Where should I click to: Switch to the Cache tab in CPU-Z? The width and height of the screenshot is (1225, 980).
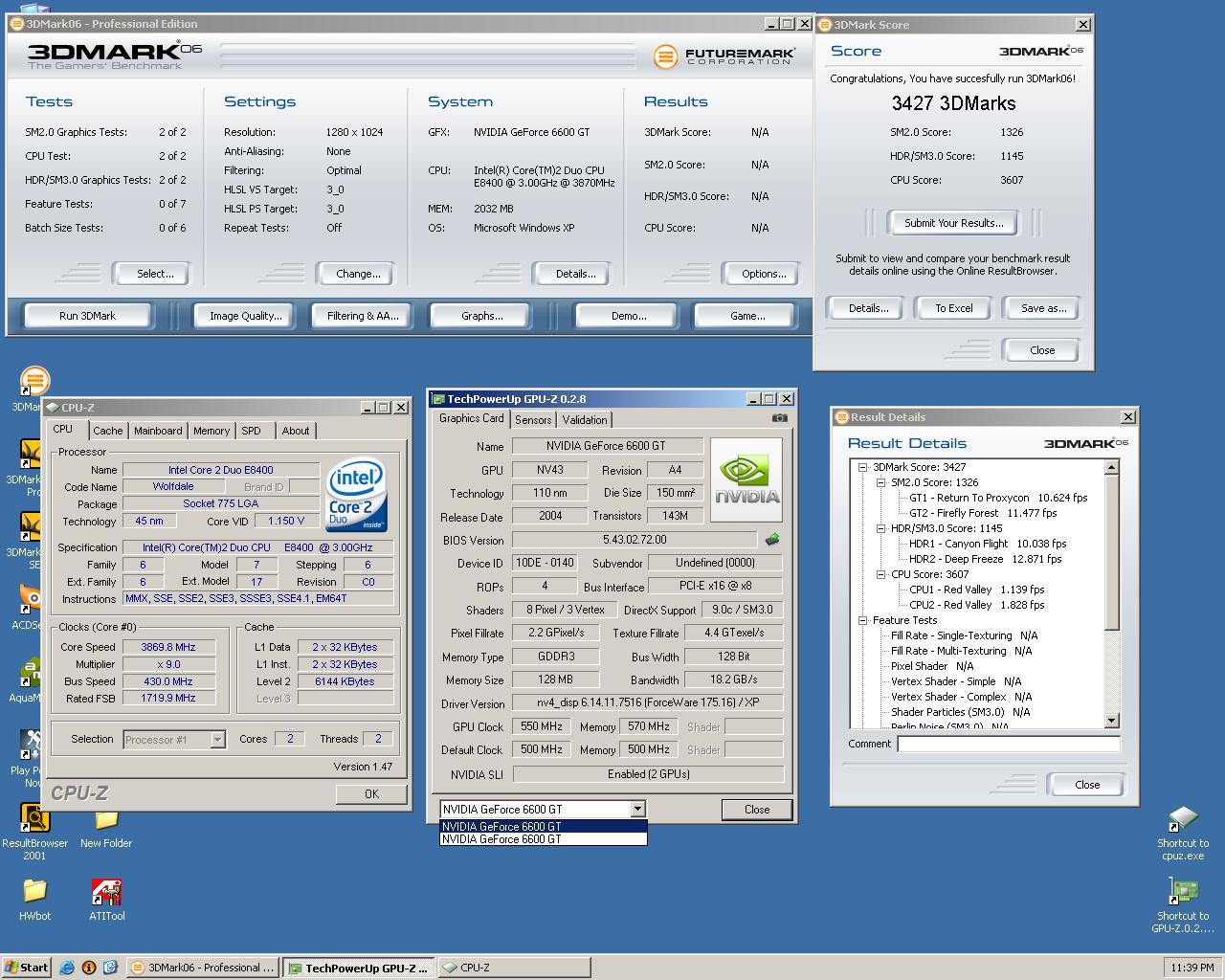(x=107, y=431)
